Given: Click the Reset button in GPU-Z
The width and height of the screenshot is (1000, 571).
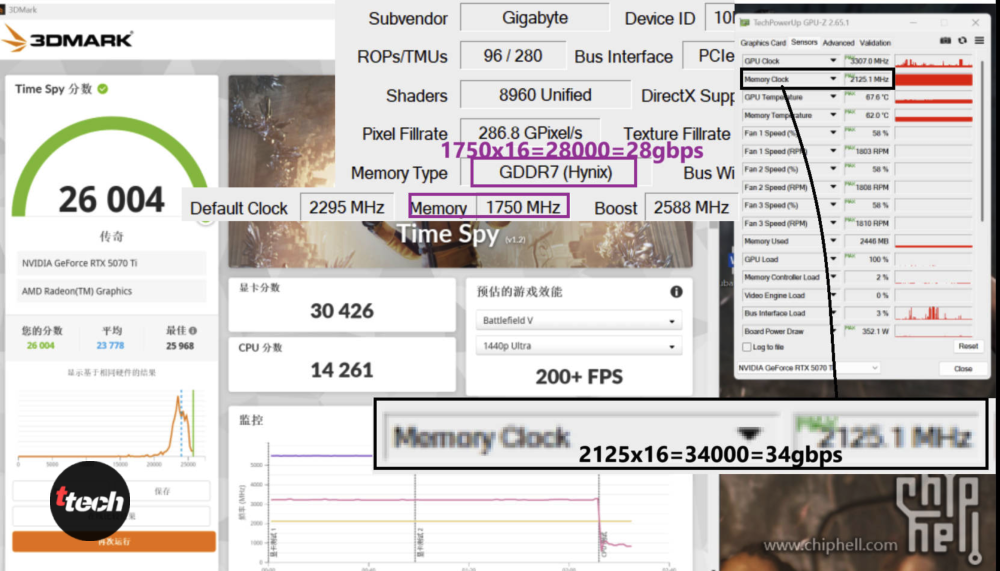Looking at the screenshot, I should click(967, 346).
